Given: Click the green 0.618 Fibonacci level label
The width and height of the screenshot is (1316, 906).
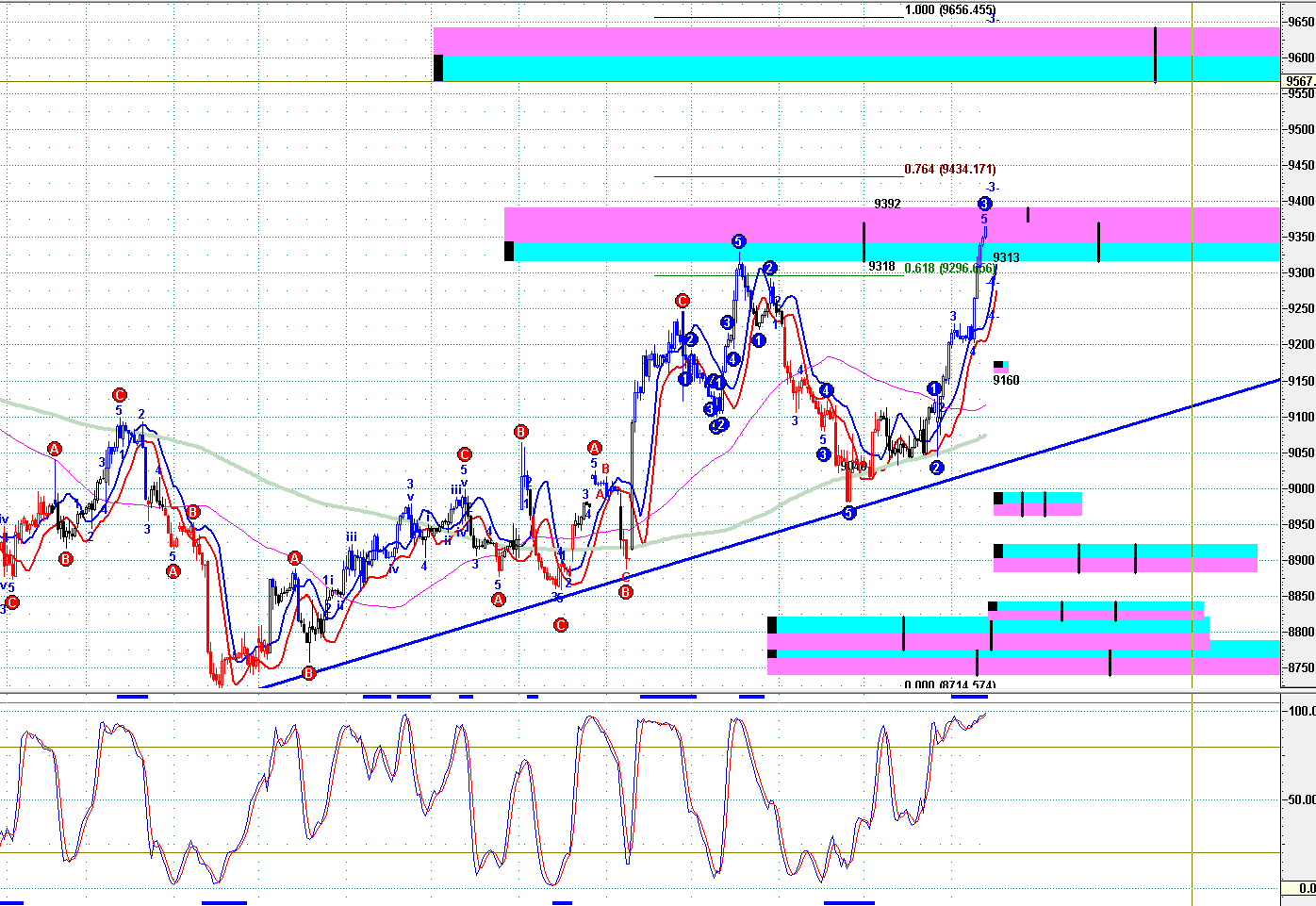Looking at the screenshot, I should (949, 269).
